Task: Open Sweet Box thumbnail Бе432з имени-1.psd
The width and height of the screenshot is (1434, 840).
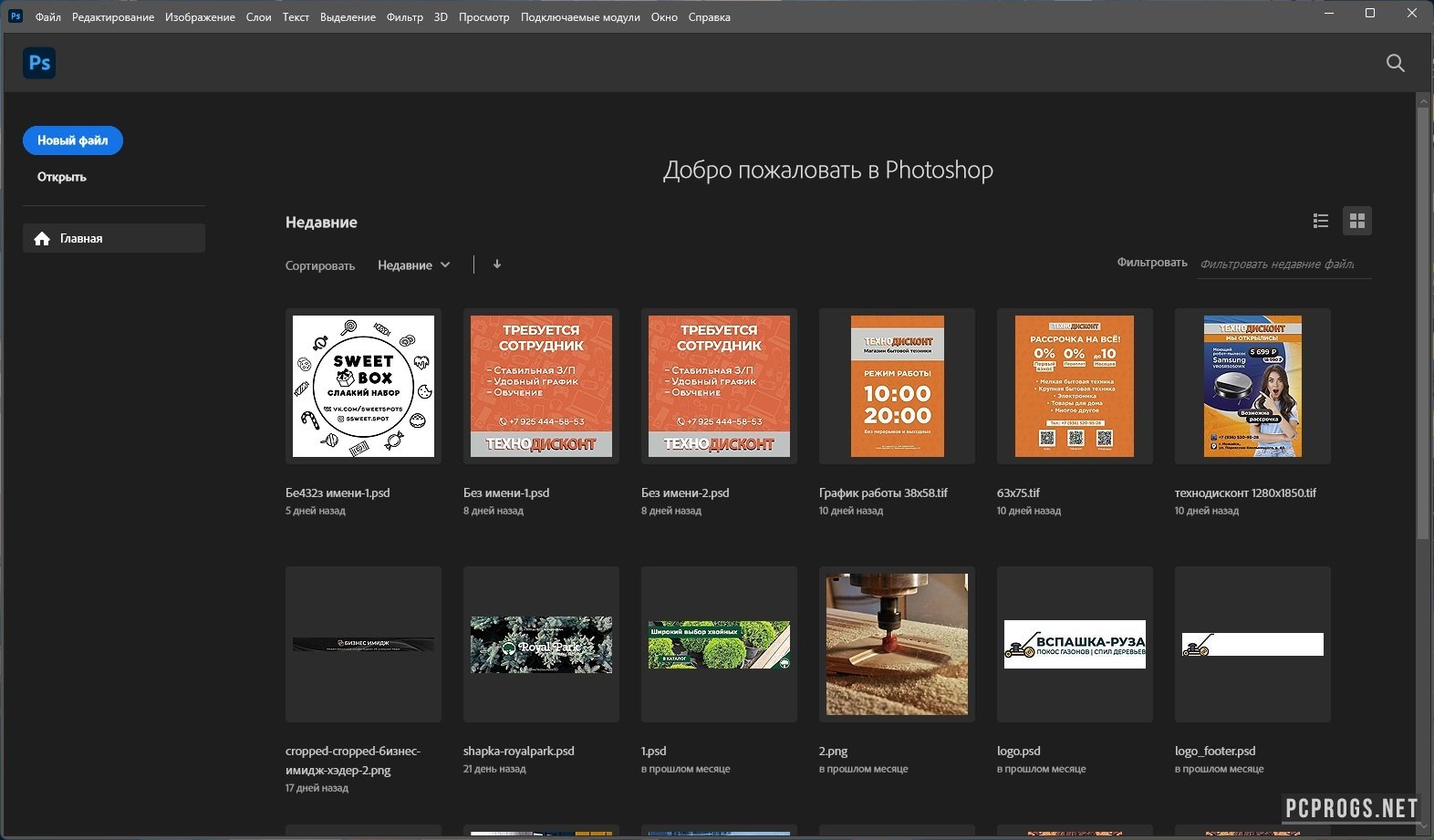Action: click(x=363, y=387)
